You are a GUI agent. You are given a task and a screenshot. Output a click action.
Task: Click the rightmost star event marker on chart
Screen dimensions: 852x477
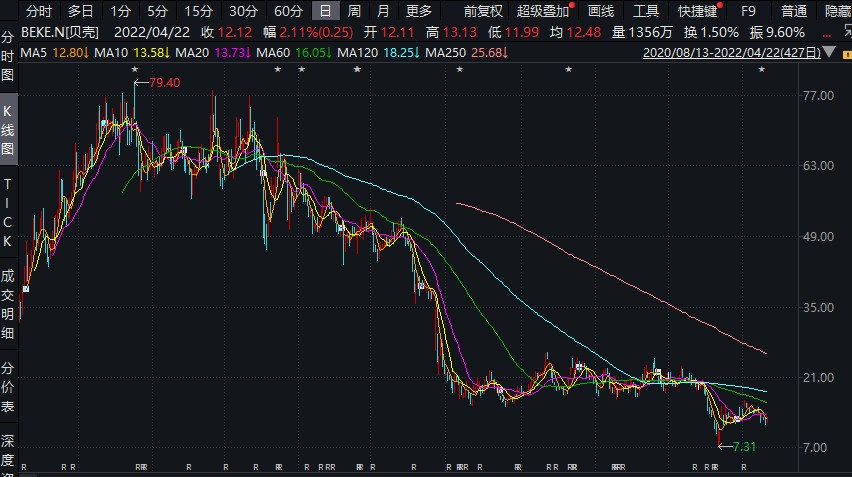[762, 69]
